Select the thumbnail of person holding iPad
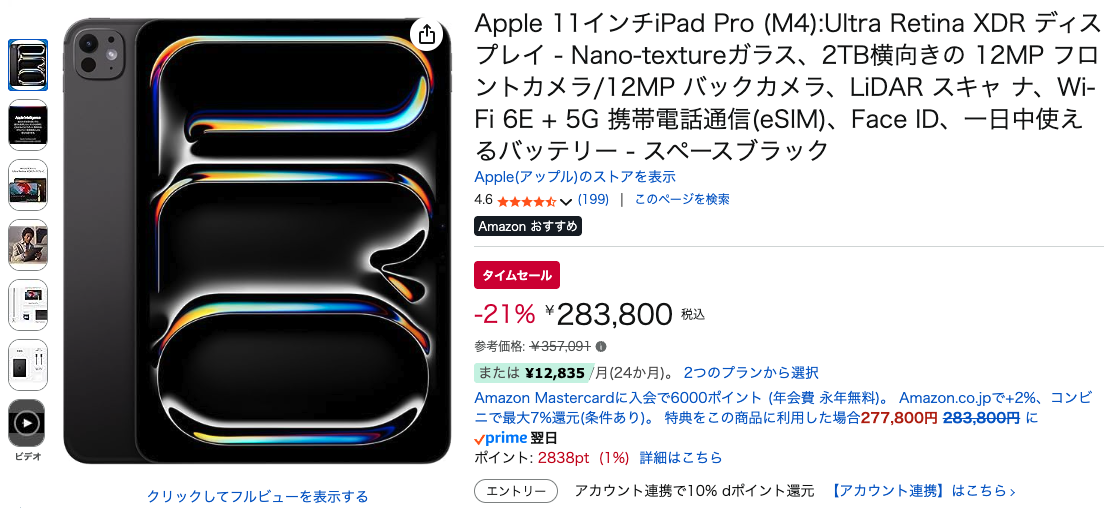Image resolution: width=1120 pixels, height=508 pixels. (x=27, y=245)
